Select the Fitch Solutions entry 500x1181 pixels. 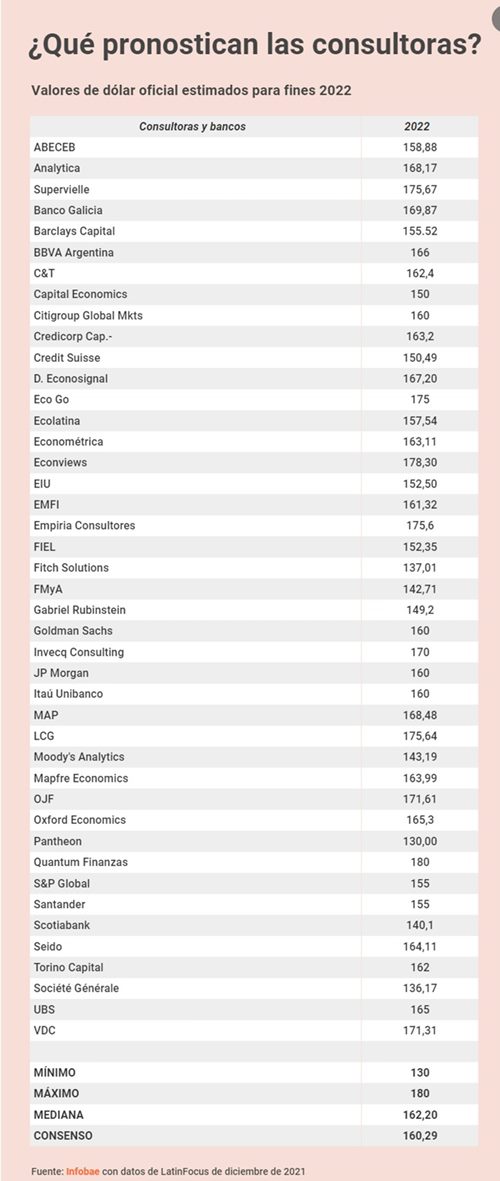coord(71,567)
